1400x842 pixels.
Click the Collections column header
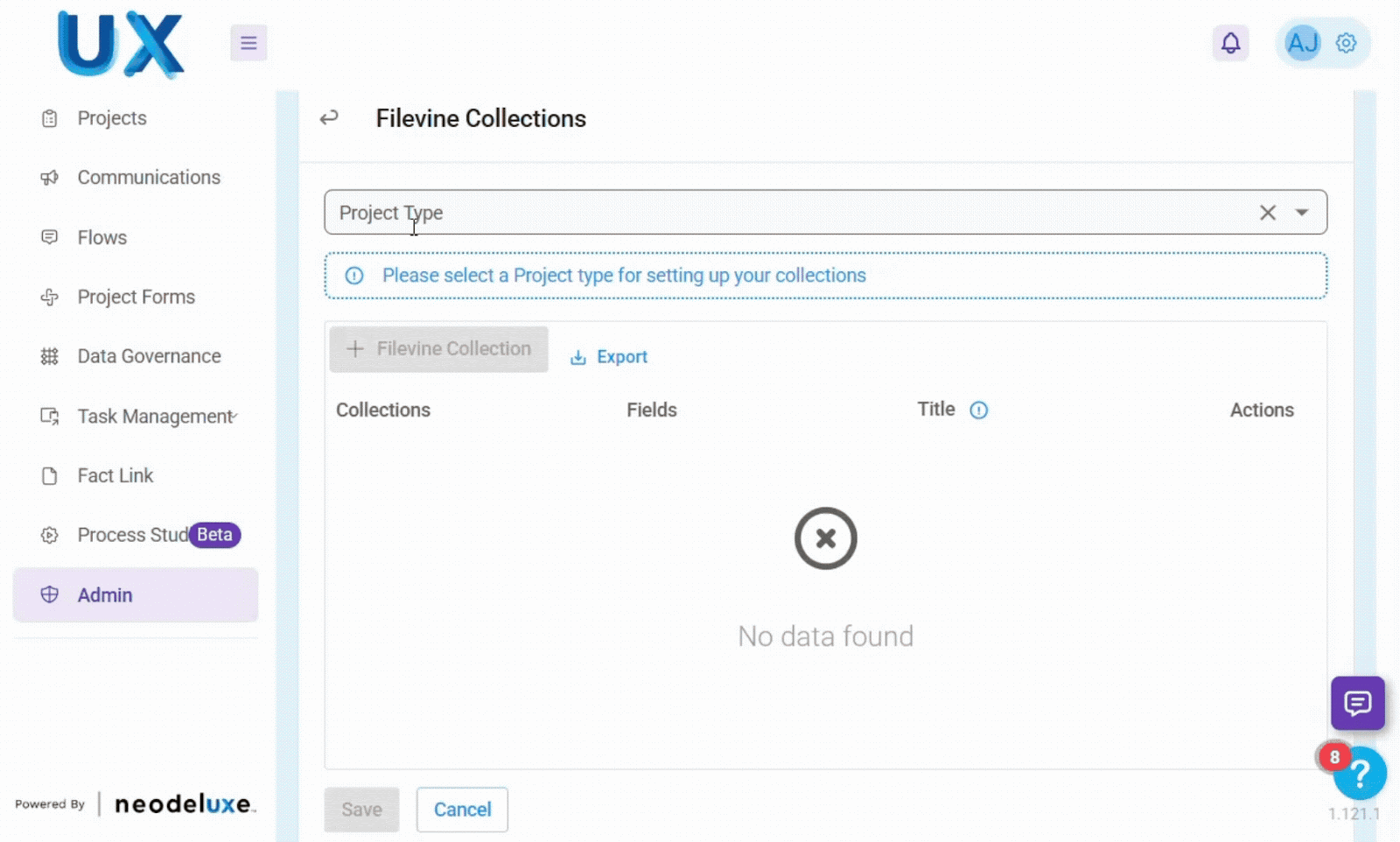pos(383,410)
